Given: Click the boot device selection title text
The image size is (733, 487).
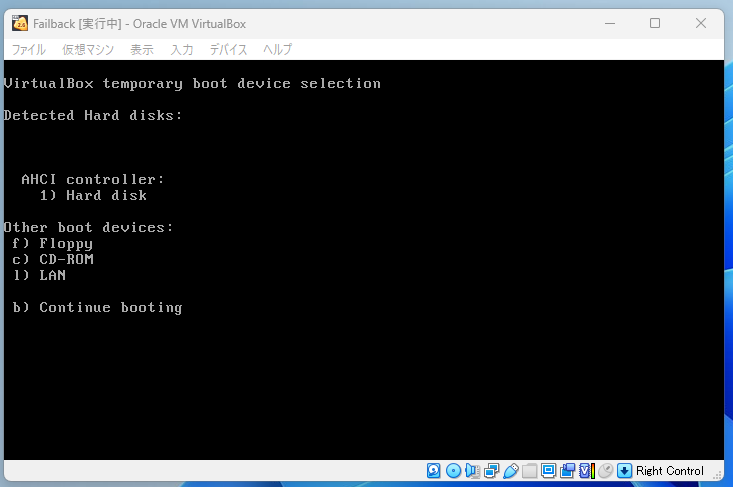Looking at the screenshot, I should (x=192, y=84).
